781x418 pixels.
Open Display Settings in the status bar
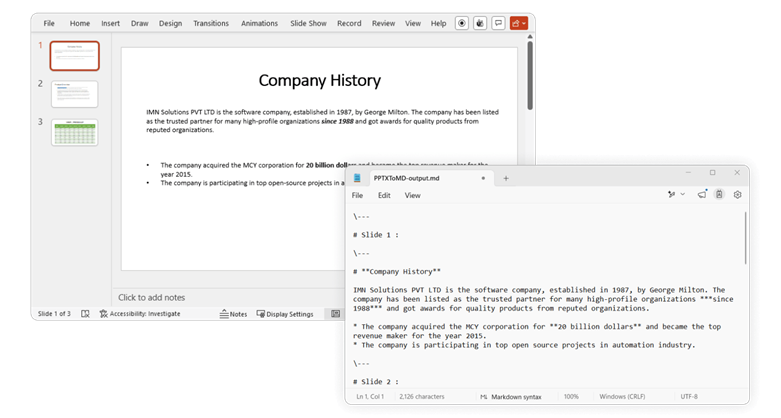[x=285, y=314]
